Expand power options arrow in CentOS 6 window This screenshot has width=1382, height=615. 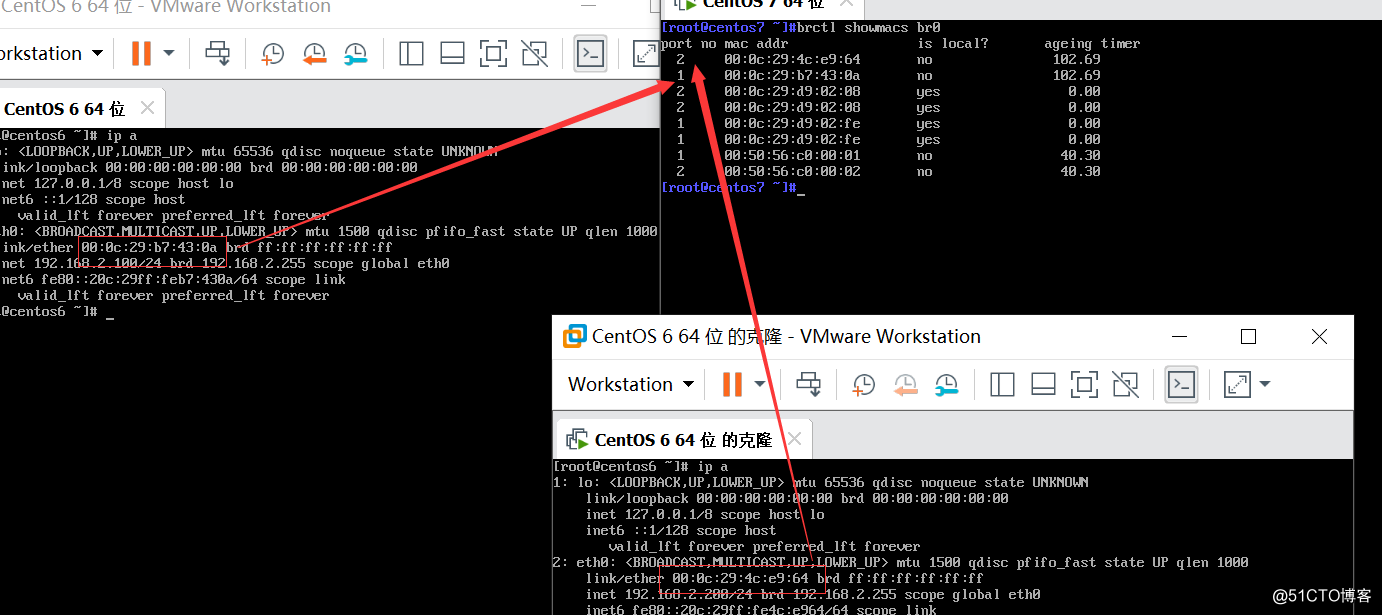[169, 53]
